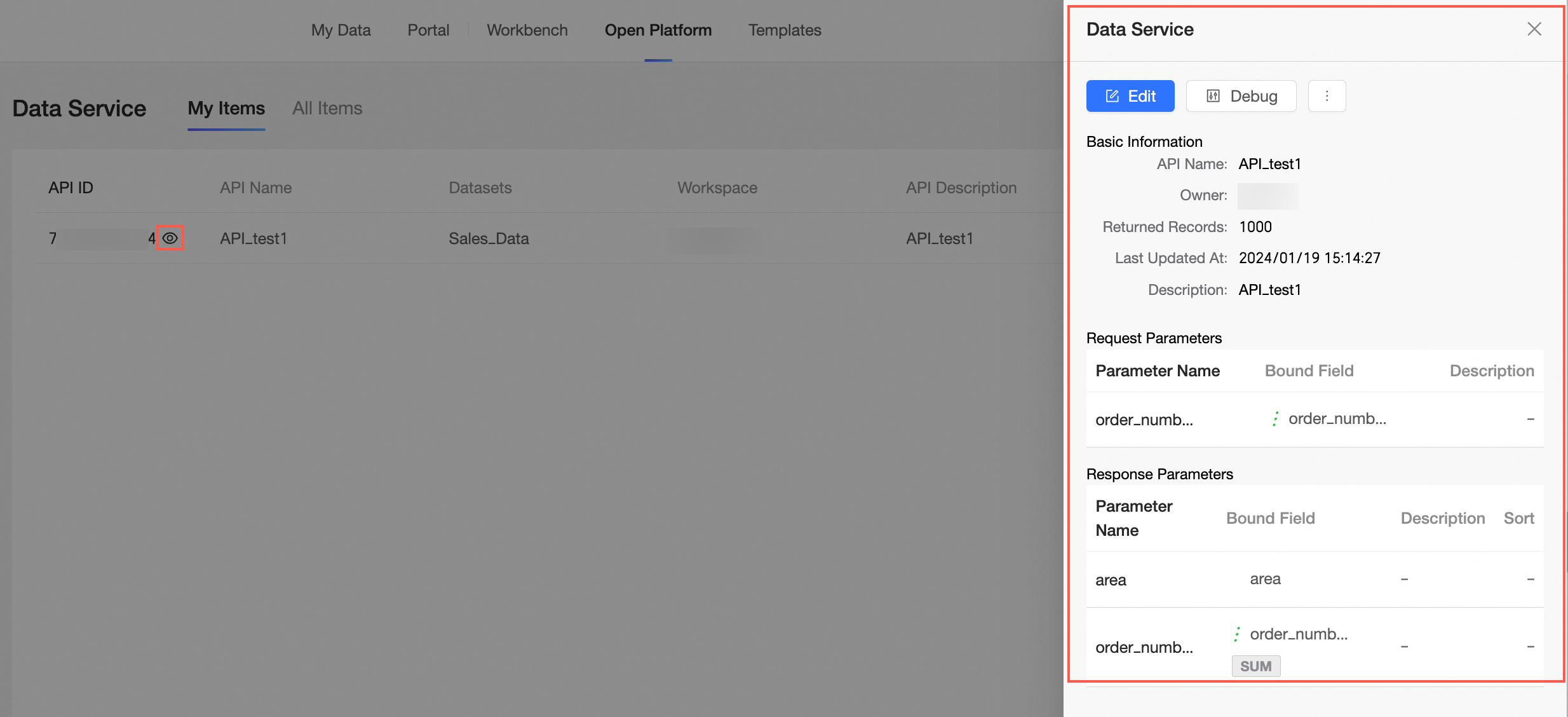The height and width of the screenshot is (717, 1568).
Task: Click the Sort column header in Response Parameters
Action: (1518, 518)
